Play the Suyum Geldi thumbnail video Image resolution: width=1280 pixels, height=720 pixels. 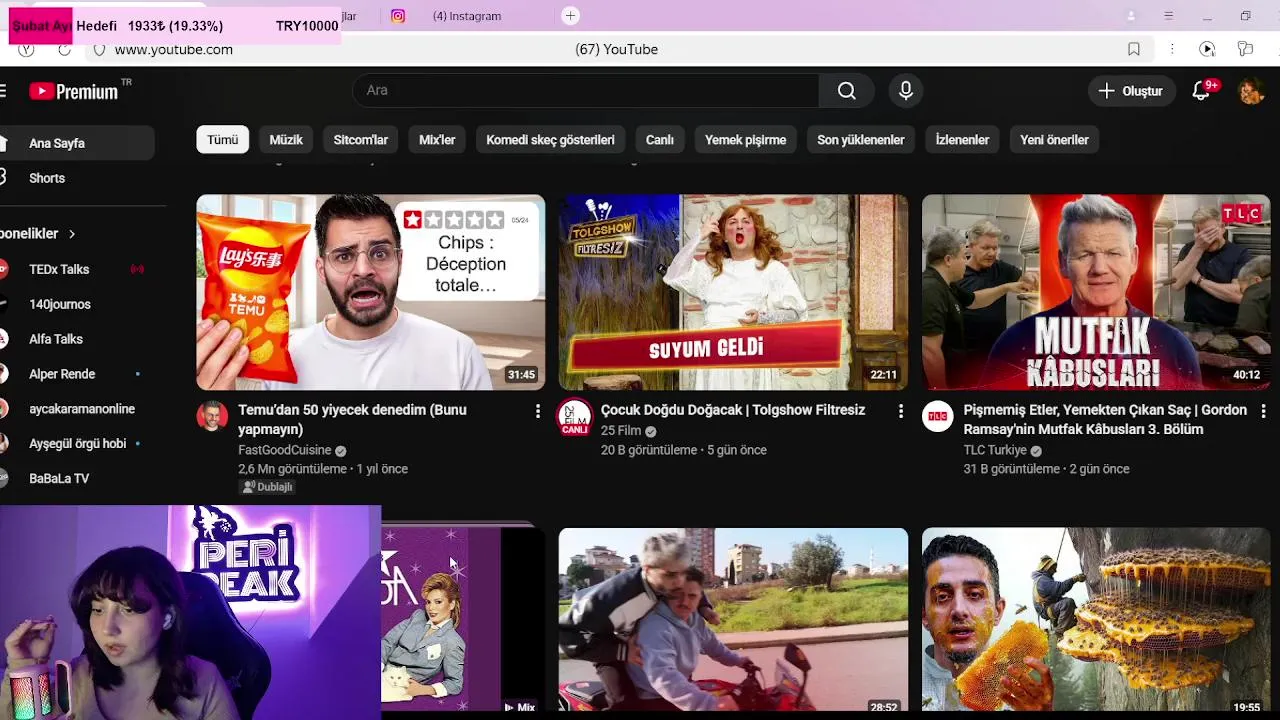pos(734,292)
